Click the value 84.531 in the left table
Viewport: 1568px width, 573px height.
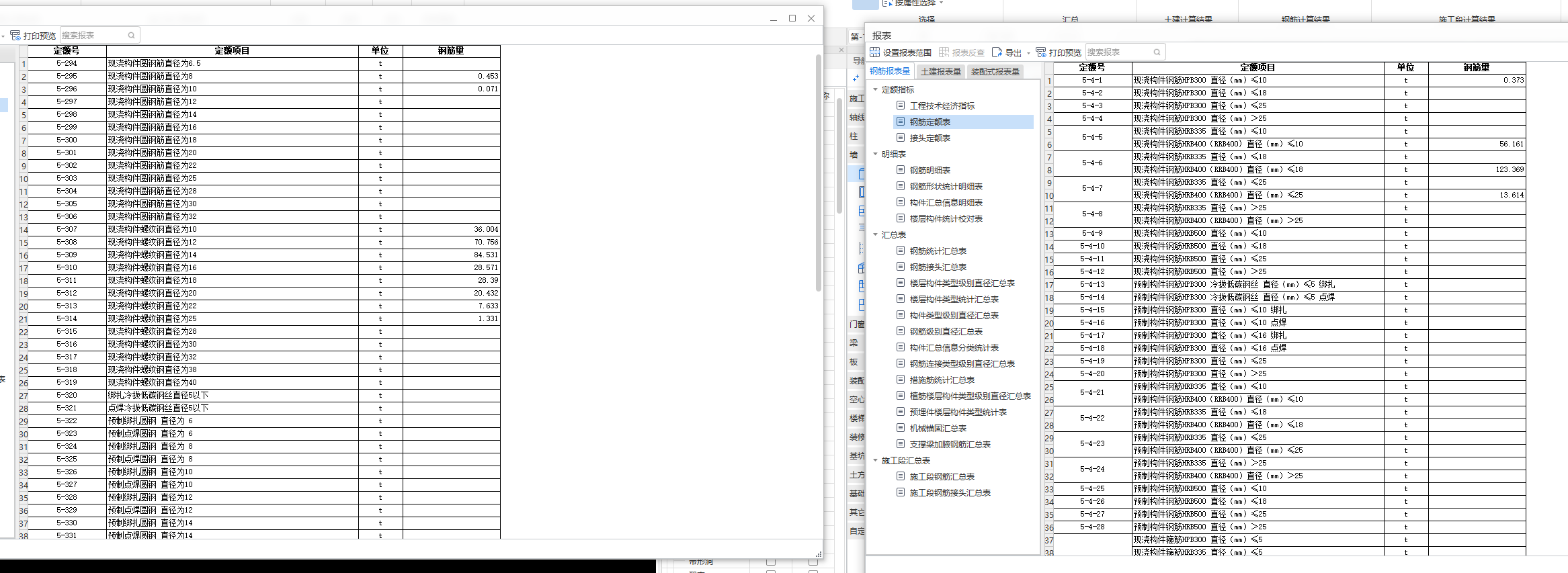point(486,255)
